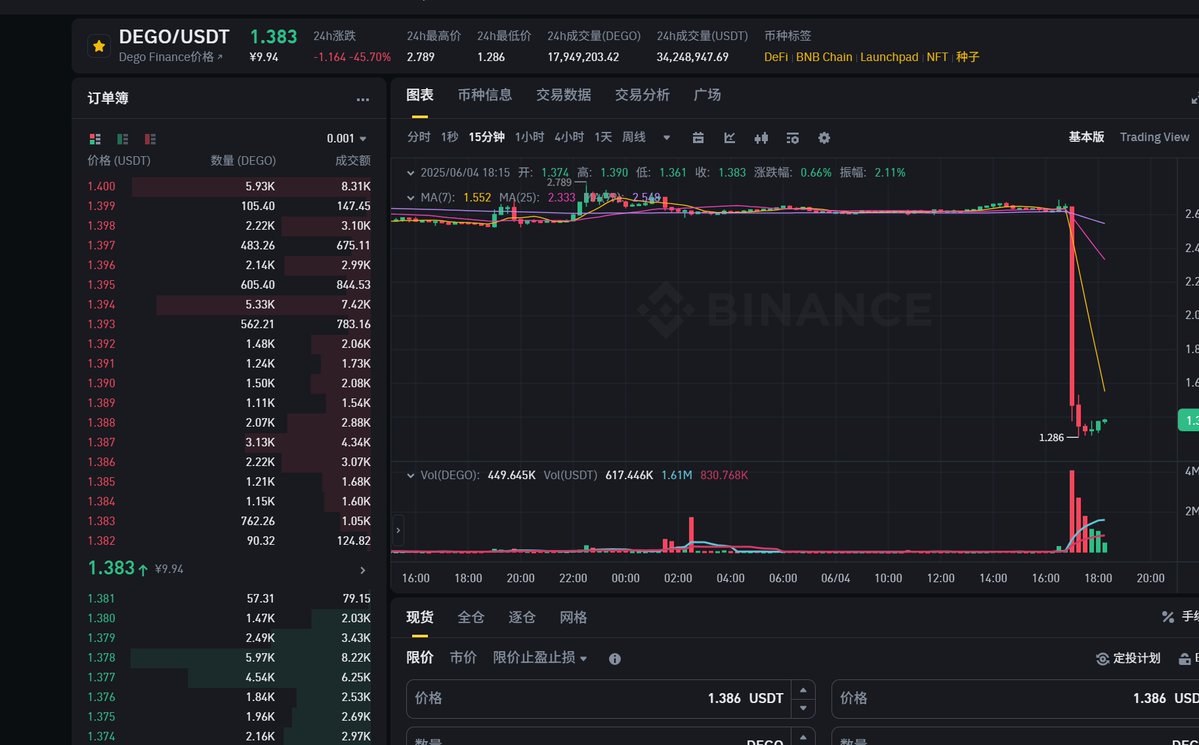This screenshot has width=1199, height=745.
Task: Show buy orders only in order book
Action: (x=122, y=139)
